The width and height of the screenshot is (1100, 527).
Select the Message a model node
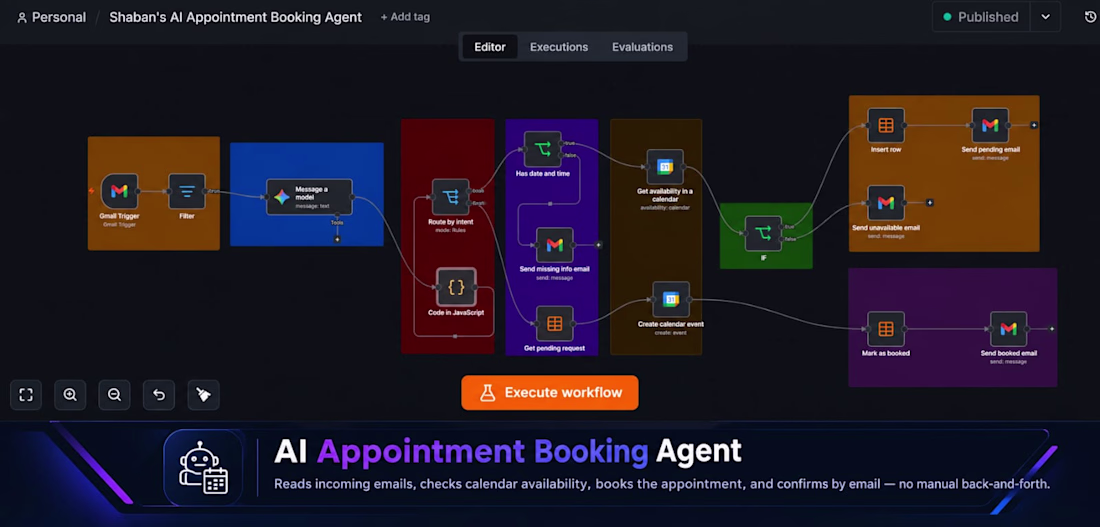click(309, 196)
